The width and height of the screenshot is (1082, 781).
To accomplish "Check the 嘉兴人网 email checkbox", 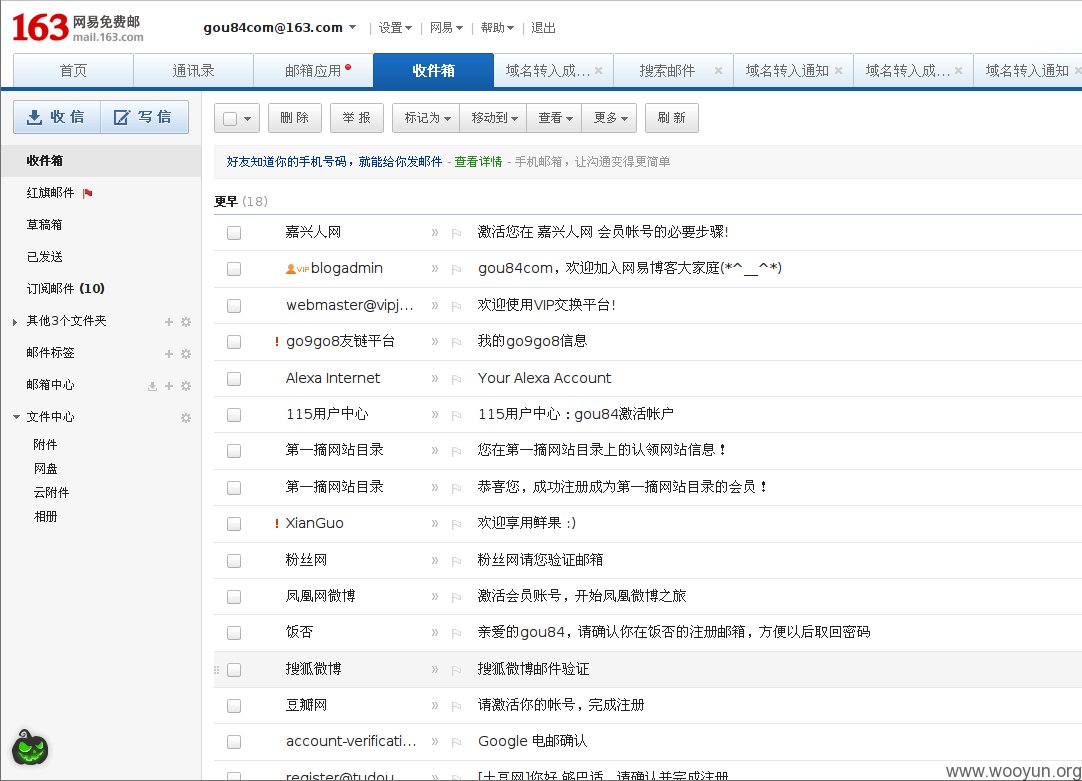I will pos(234,233).
